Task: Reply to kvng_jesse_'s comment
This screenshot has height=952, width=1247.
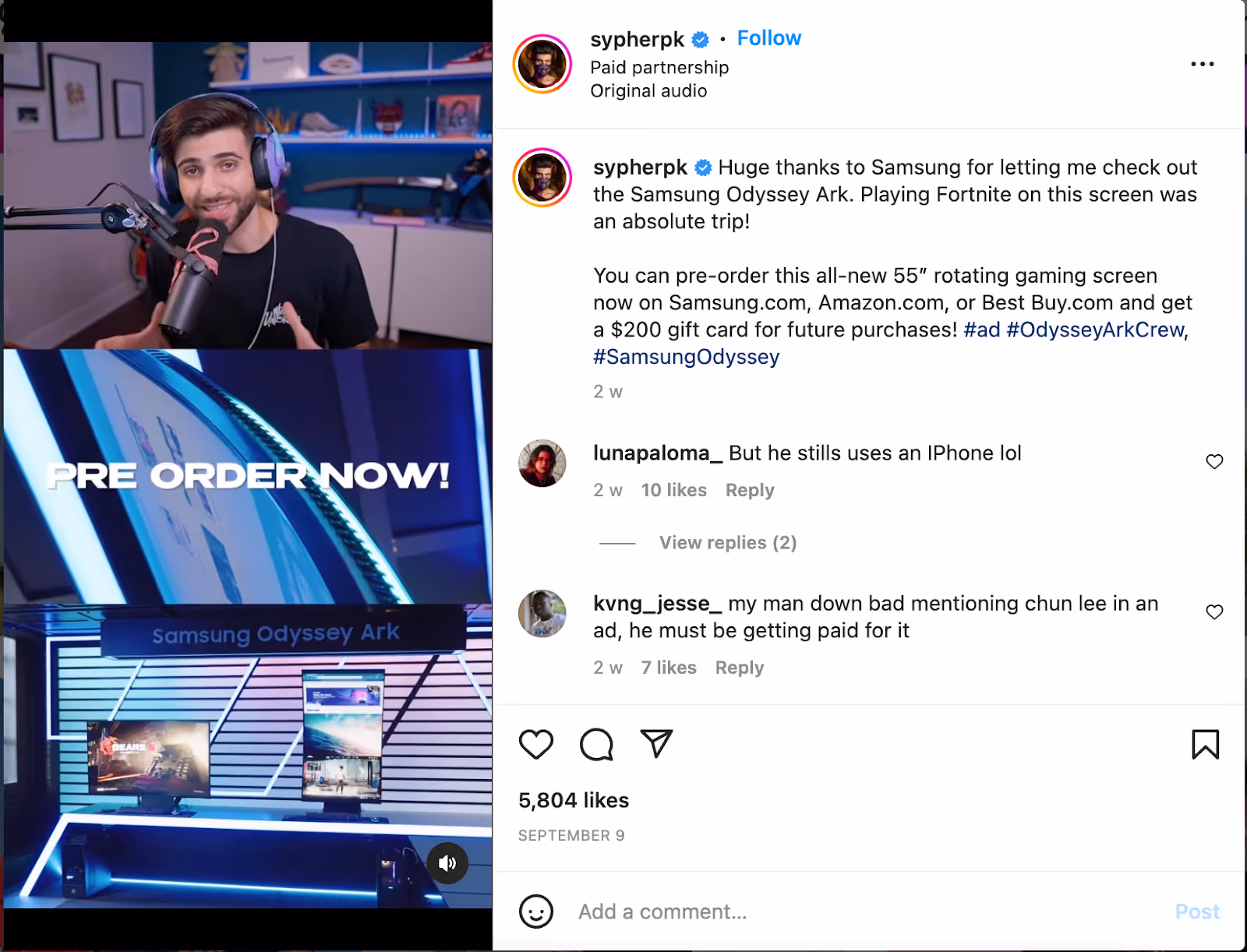Action: tap(740, 668)
